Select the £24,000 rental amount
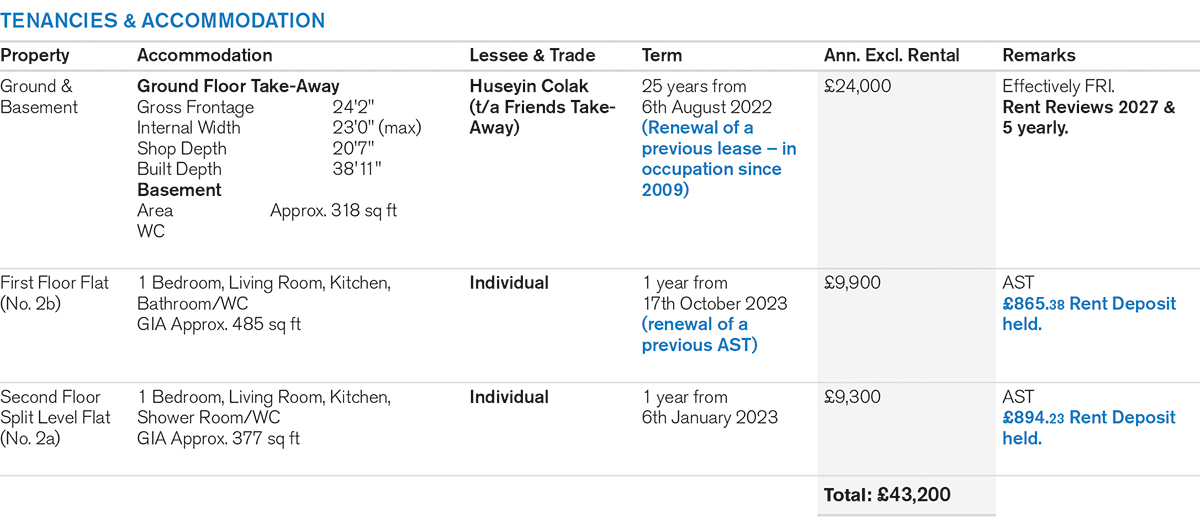 click(857, 87)
